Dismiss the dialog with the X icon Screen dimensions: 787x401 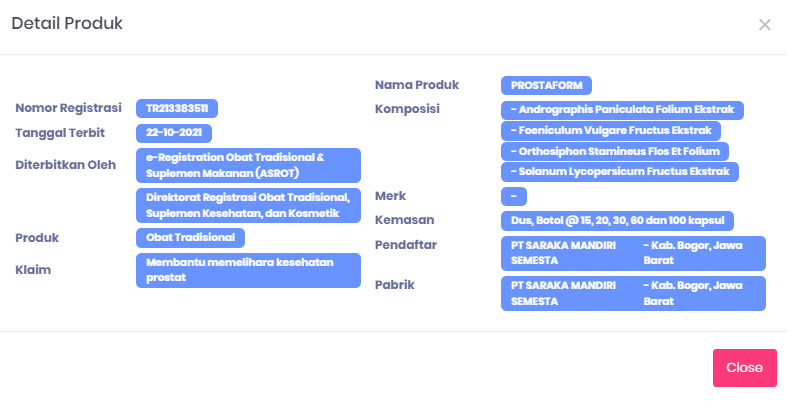click(x=764, y=25)
